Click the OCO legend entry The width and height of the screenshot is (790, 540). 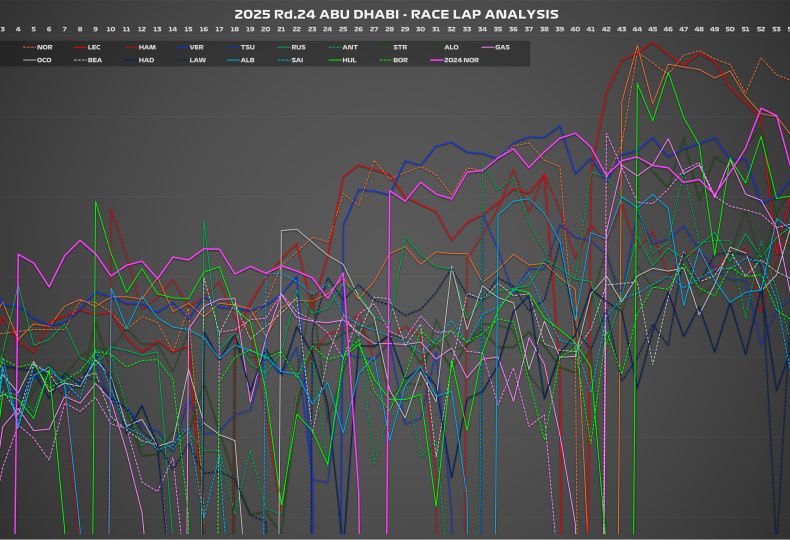[44, 60]
